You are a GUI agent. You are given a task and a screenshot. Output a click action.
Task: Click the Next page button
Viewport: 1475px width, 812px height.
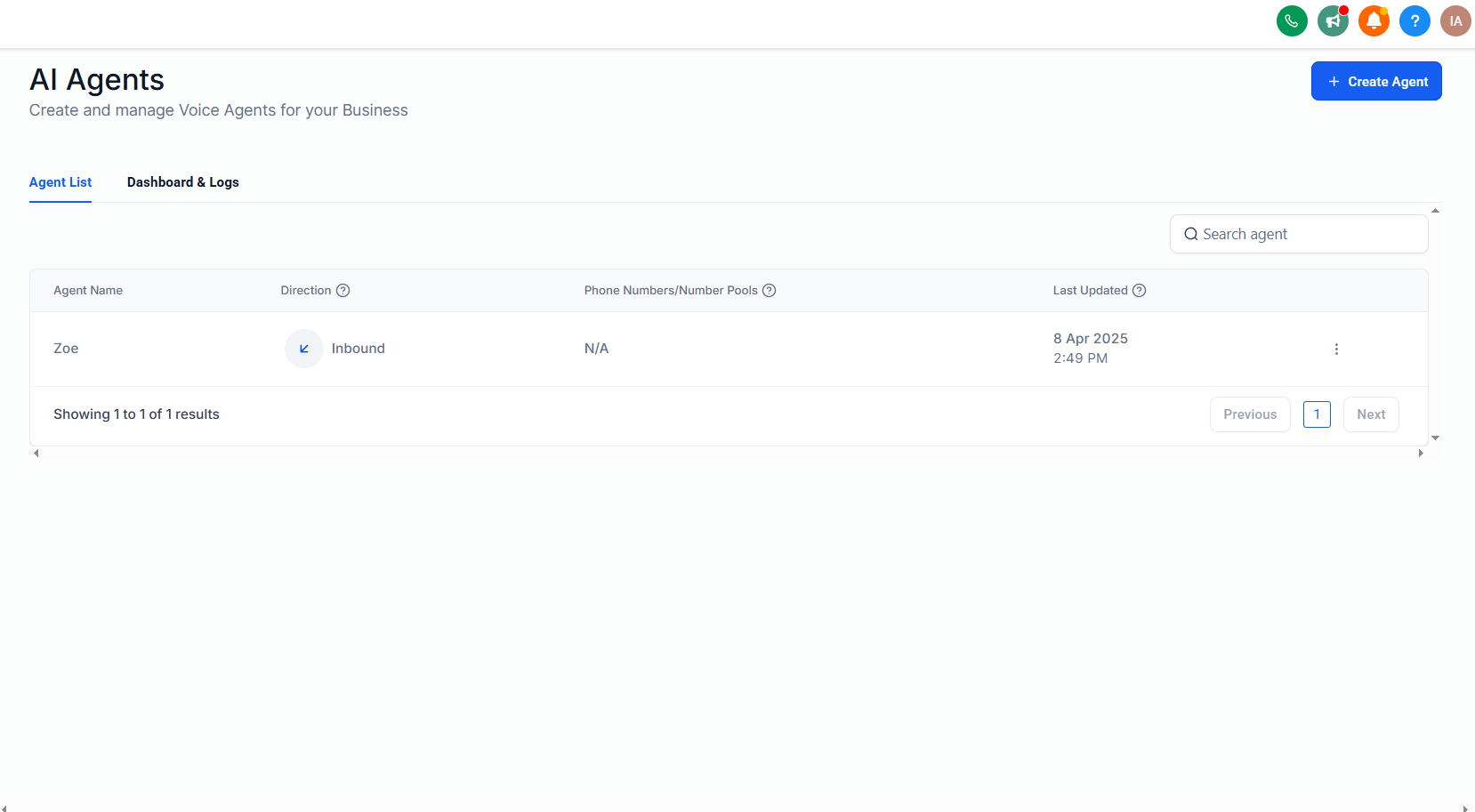tap(1371, 414)
